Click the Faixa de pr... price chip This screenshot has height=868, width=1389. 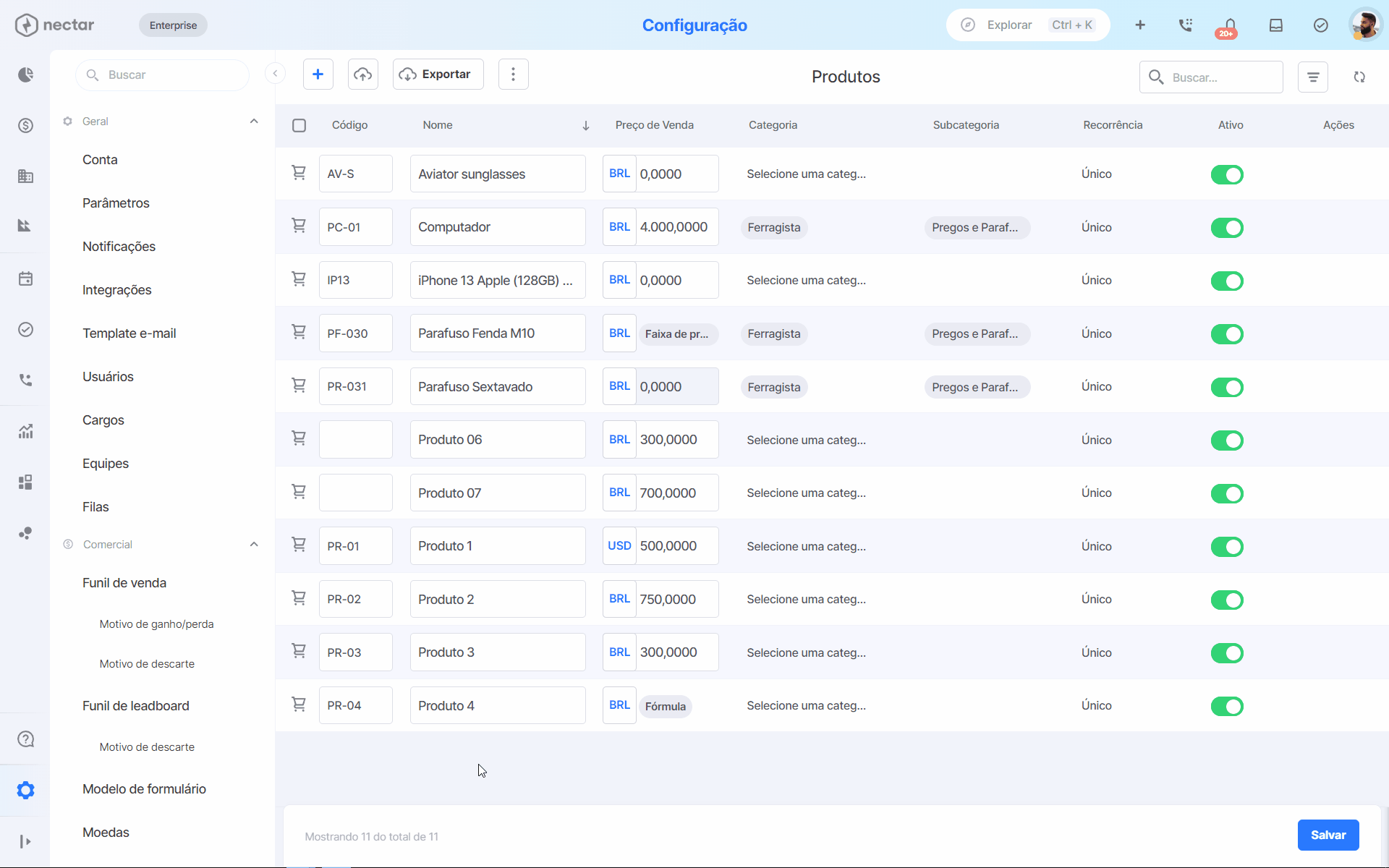[677, 334]
